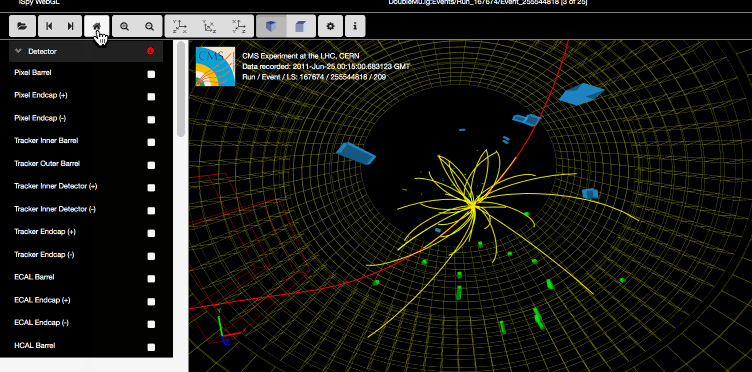Toggle the Tracker Outer Barrel checkbox
The image size is (752, 372).
(x=151, y=165)
